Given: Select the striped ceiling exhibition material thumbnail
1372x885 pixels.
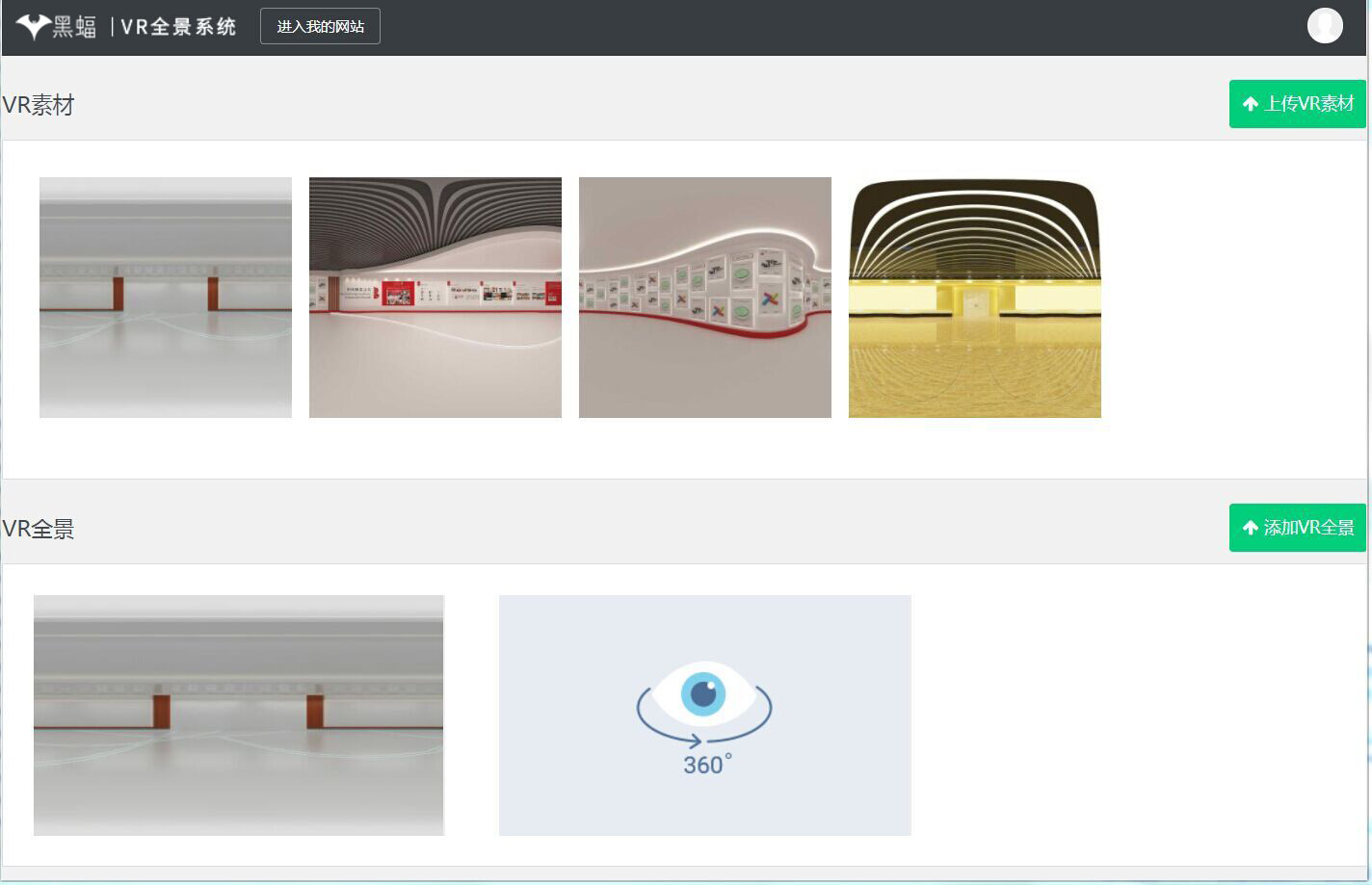Looking at the screenshot, I should (x=435, y=297).
